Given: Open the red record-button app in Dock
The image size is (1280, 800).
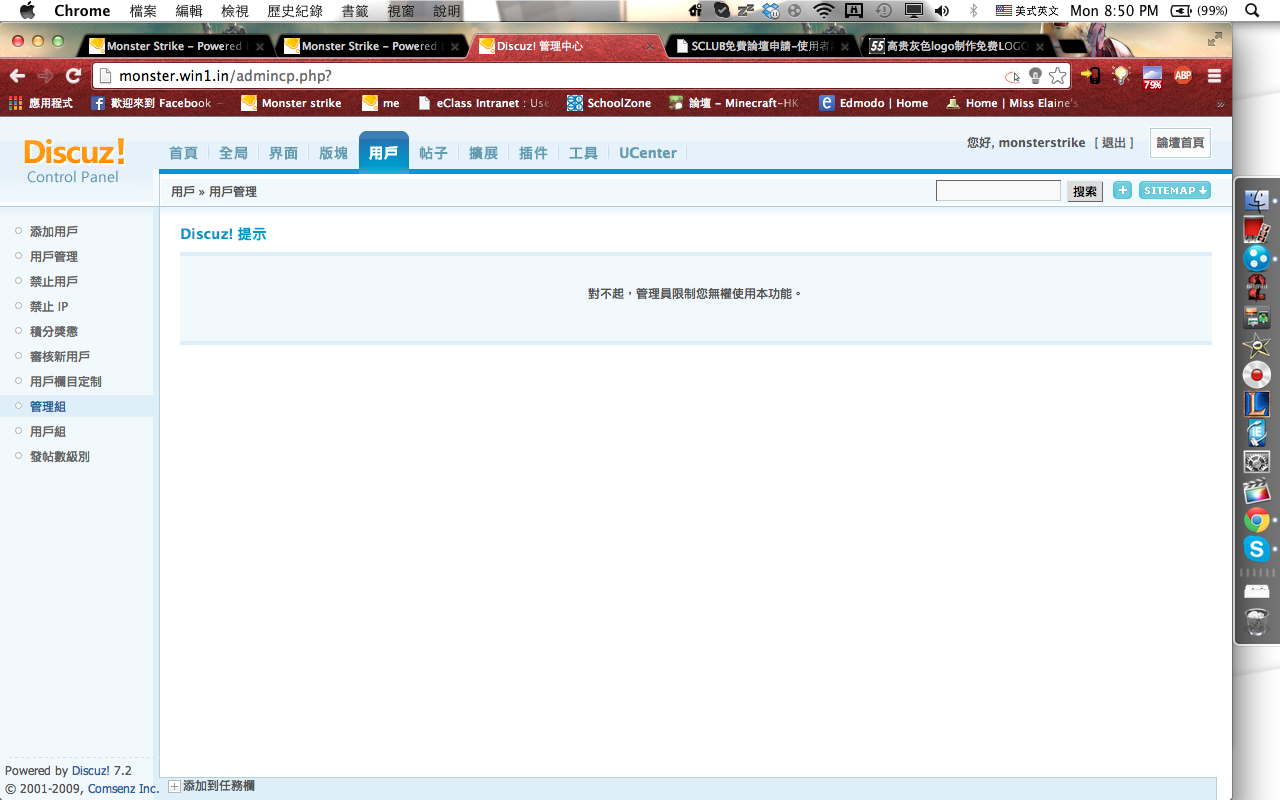Looking at the screenshot, I should (x=1257, y=375).
